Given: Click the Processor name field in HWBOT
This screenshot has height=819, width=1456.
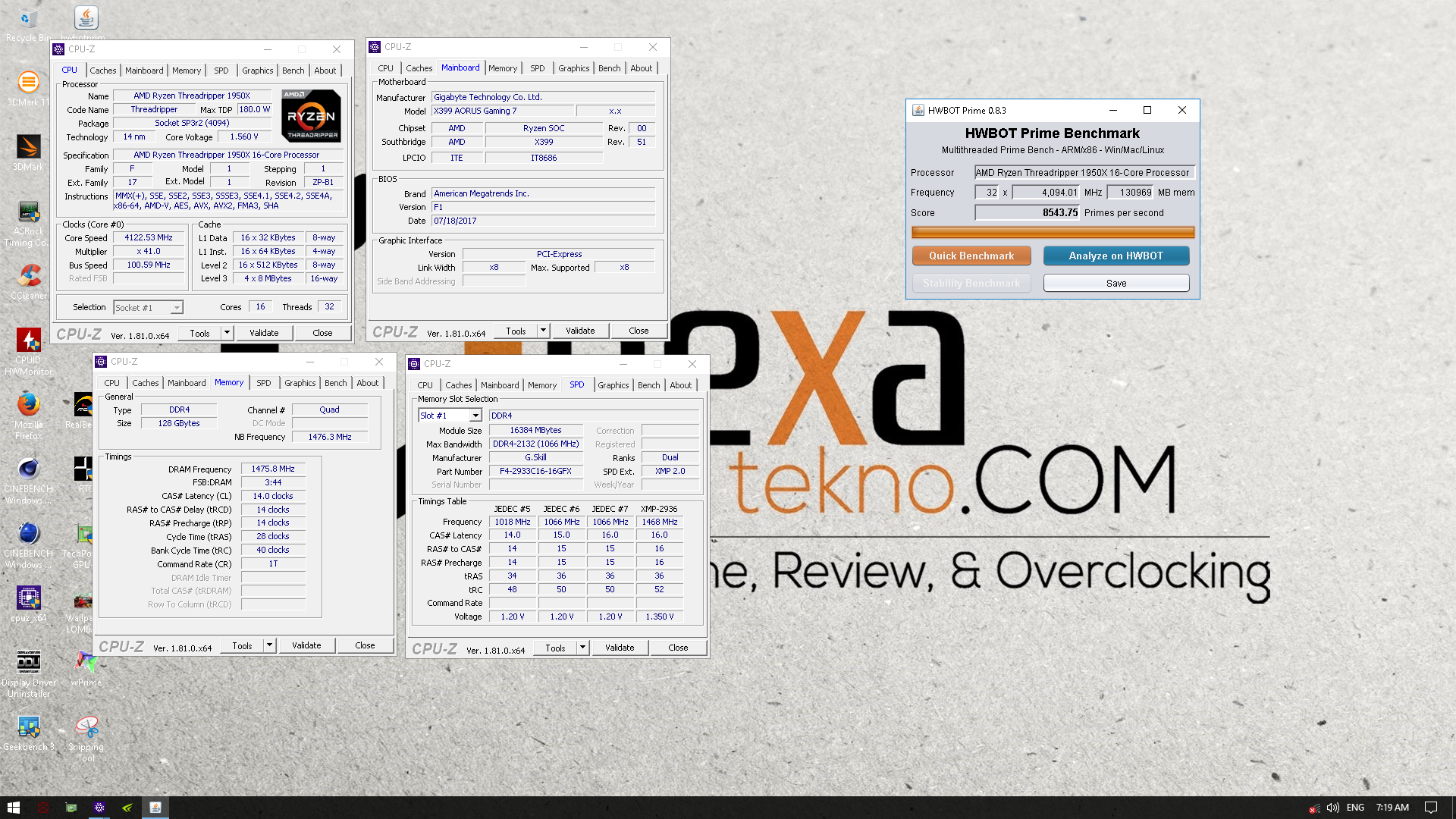Looking at the screenshot, I should pos(1084,173).
